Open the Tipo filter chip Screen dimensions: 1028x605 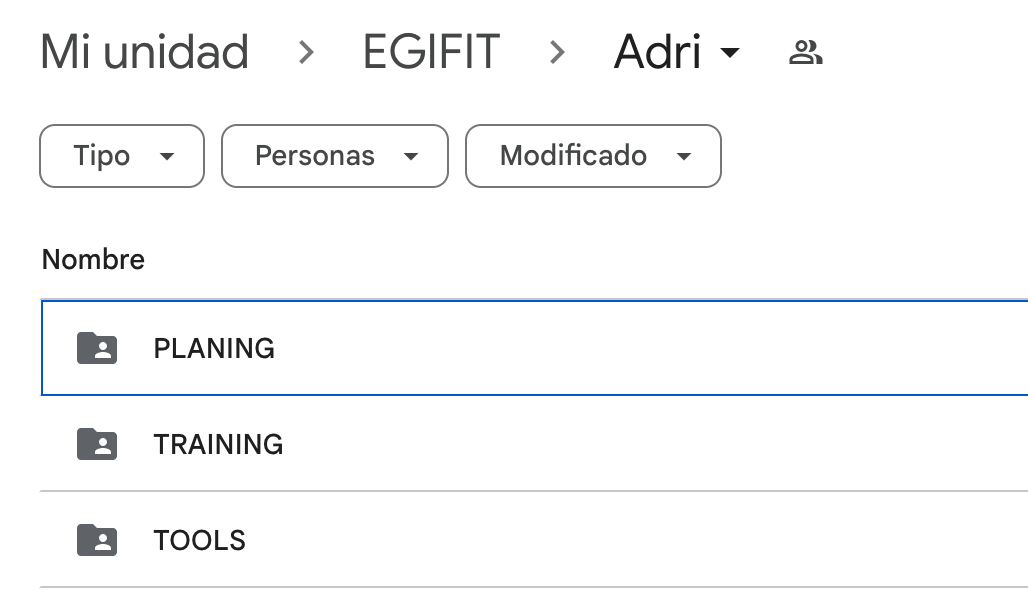[122, 156]
